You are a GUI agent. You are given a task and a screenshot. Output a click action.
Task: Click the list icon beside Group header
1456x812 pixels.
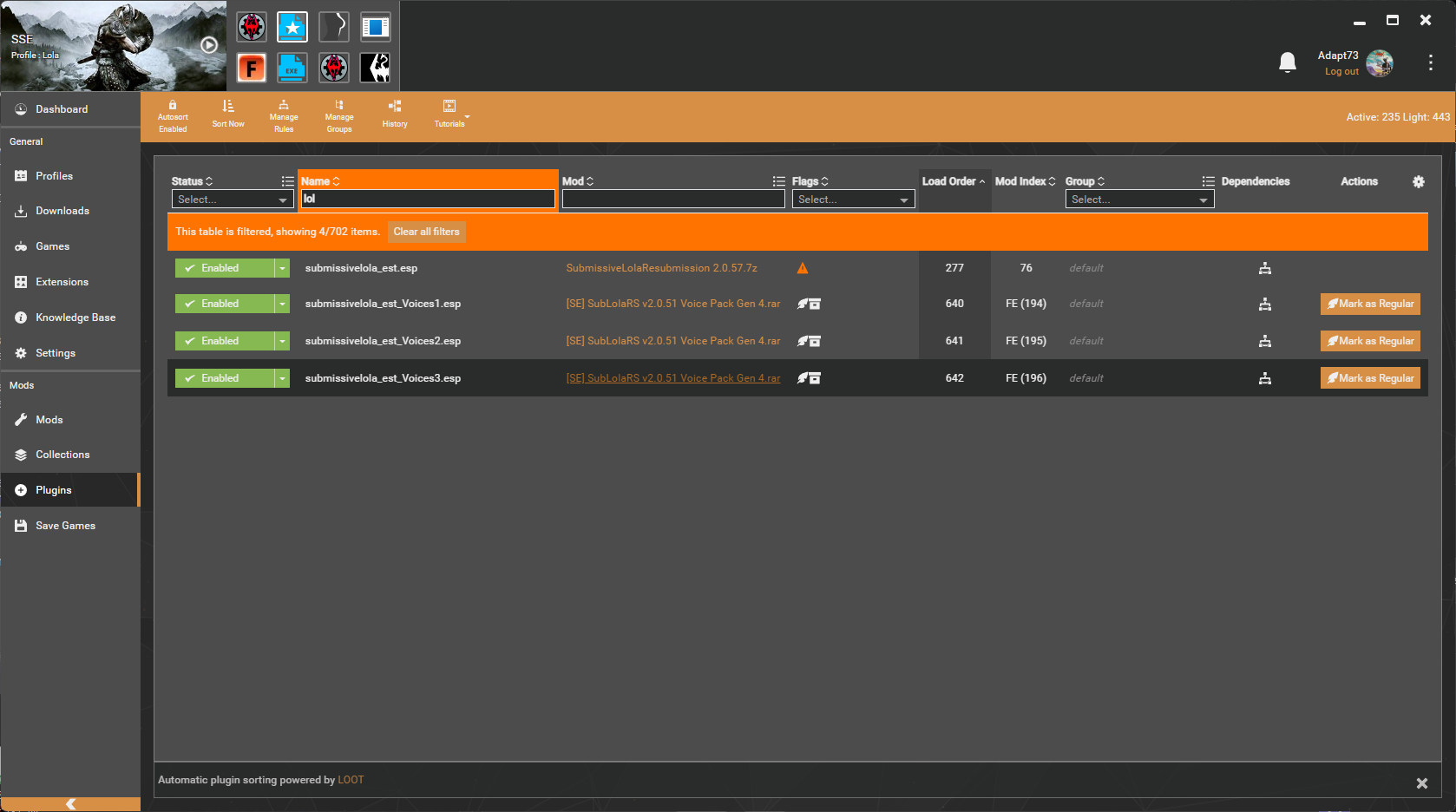click(1208, 181)
